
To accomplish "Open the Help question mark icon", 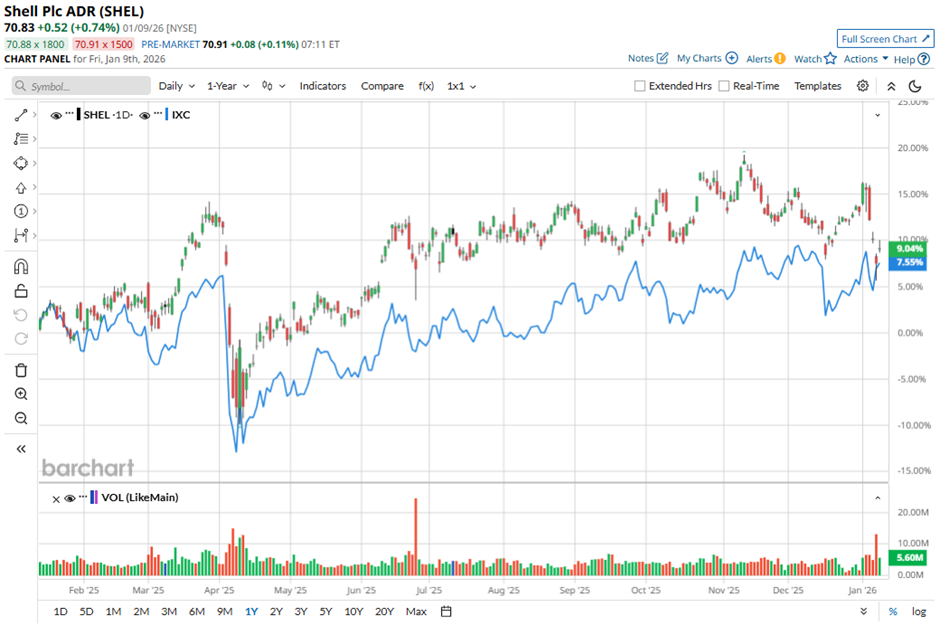I will (924, 59).
